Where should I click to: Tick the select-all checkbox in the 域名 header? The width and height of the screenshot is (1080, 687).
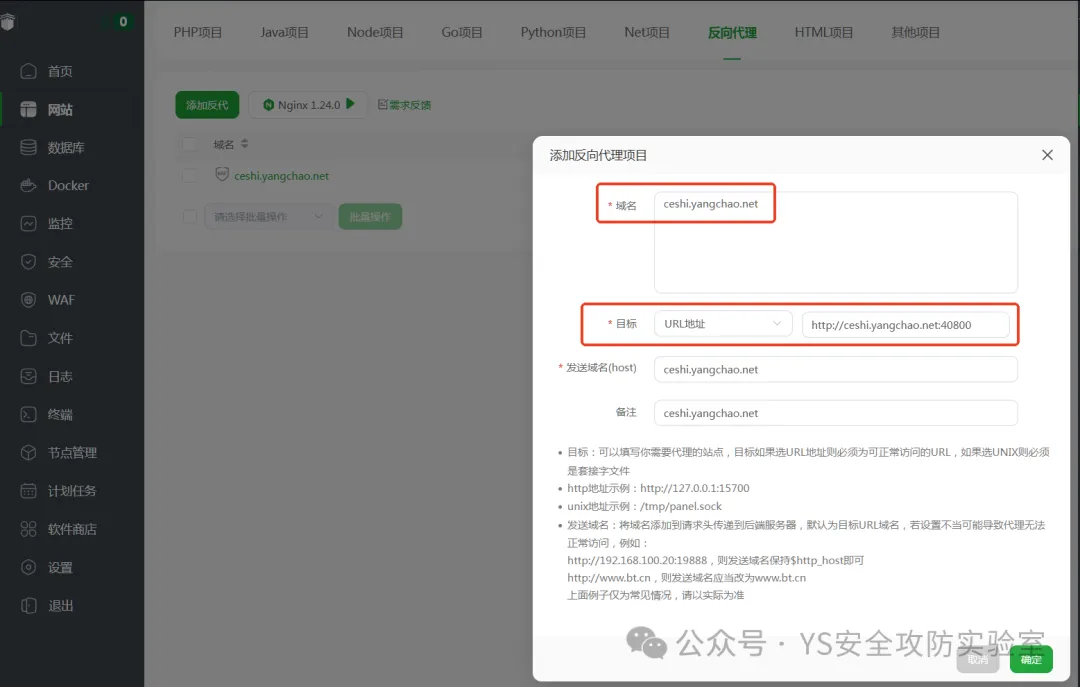pyautogui.click(x=189, y=144)
